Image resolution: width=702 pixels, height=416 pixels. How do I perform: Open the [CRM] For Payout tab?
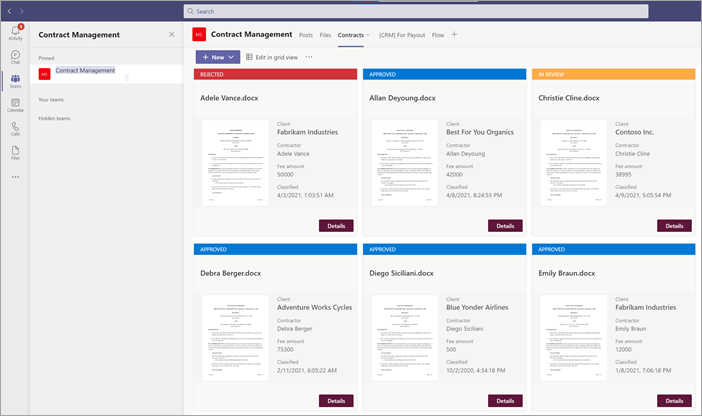pyautogui.click(x=402, y=35)
